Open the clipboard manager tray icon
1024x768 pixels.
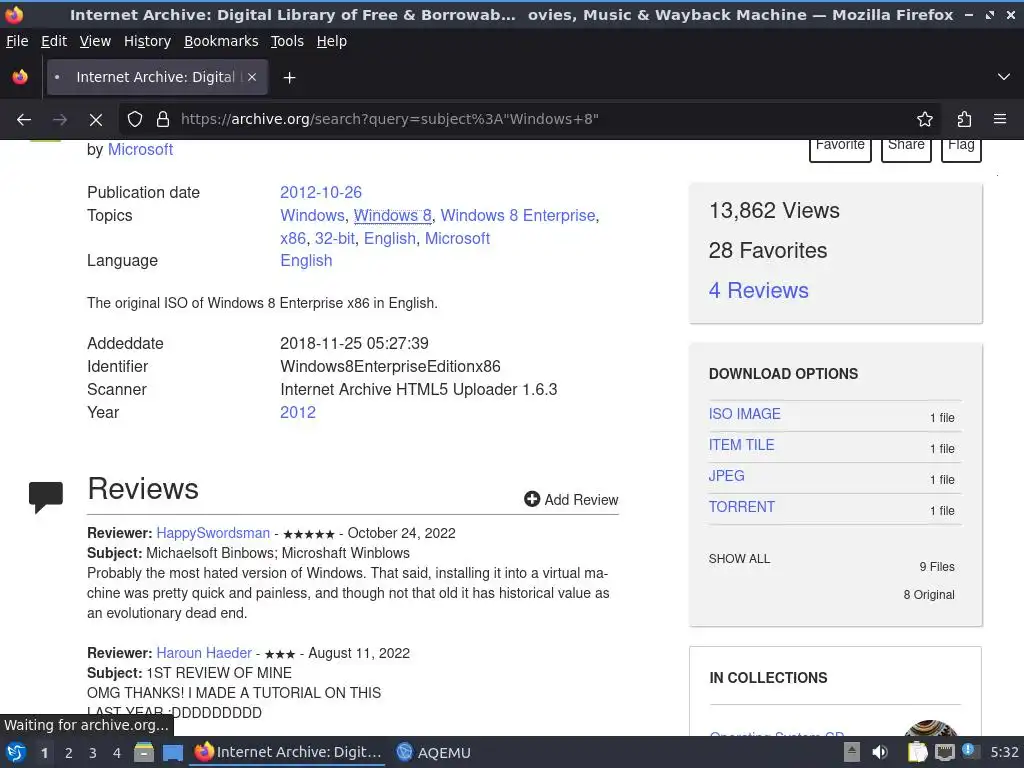tap(917, 752)
